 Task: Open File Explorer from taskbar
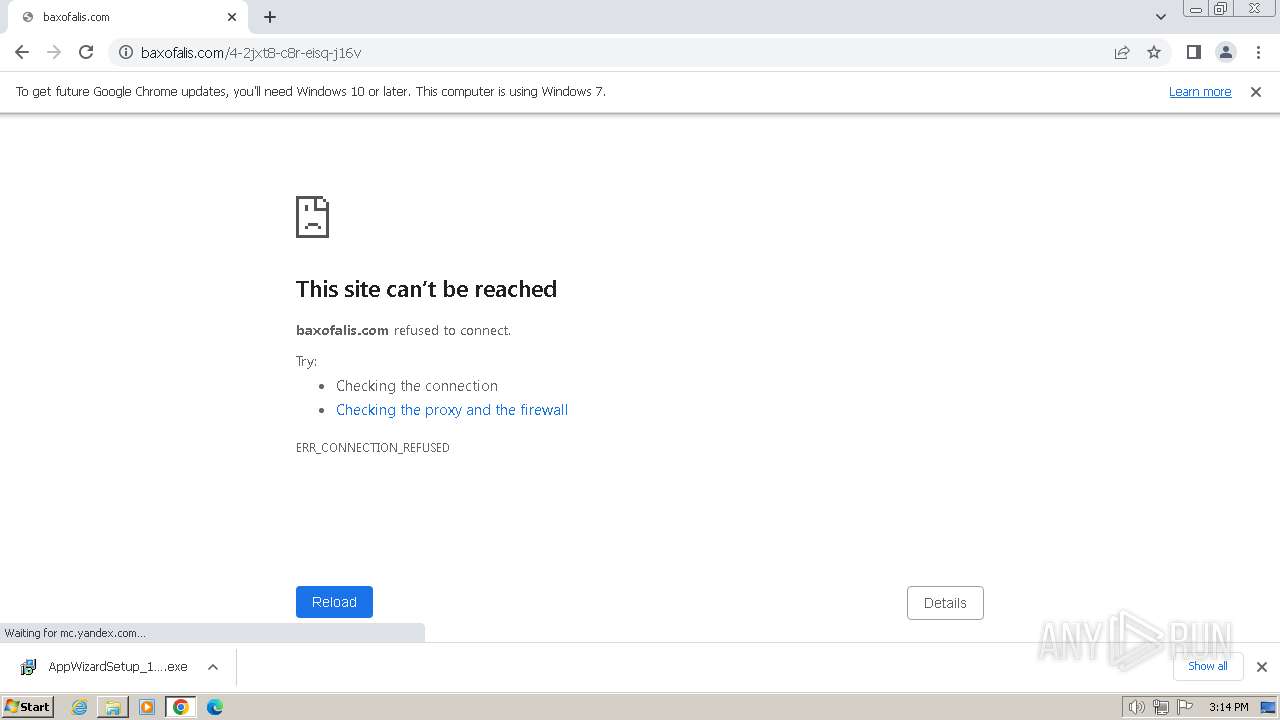click(x=113, y=707)
